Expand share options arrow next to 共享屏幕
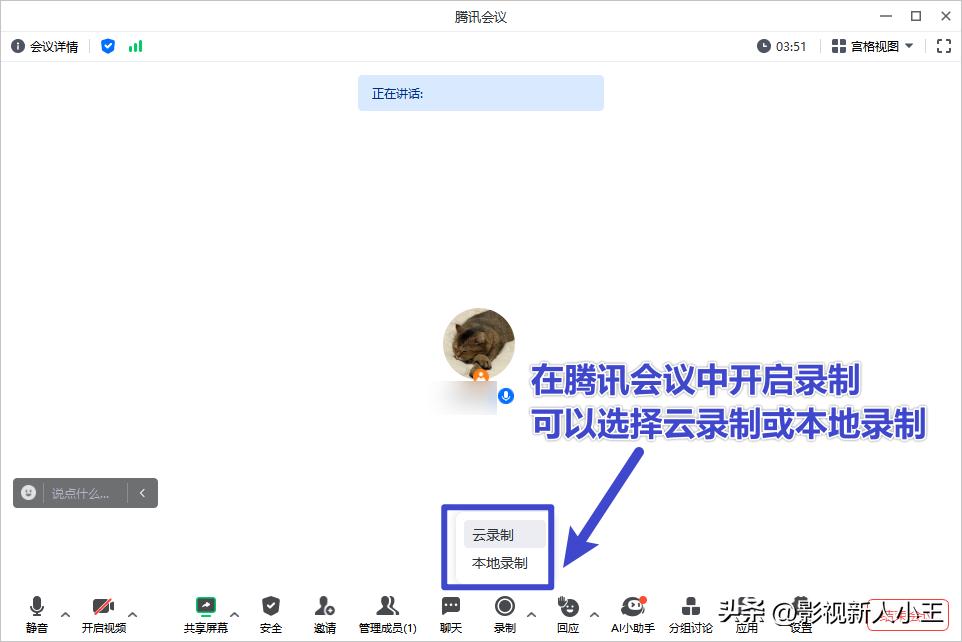The height and width of the screenshot is (642, 962). tap(234, 614)
